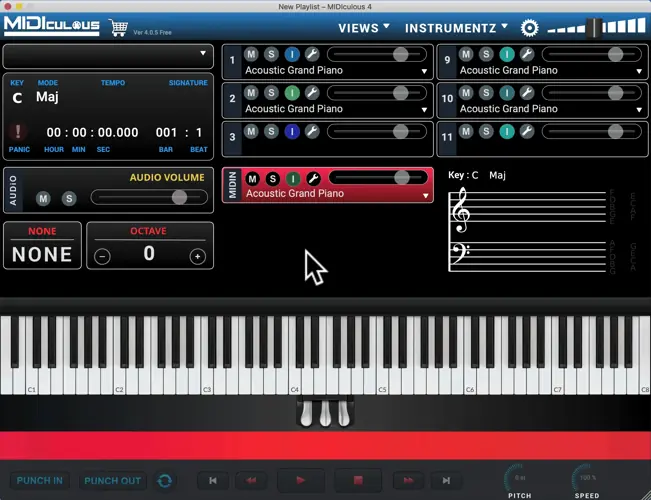Mute track 2
Image resolution: width=651 pixels, height=500 pixels.
coord(251,93)
